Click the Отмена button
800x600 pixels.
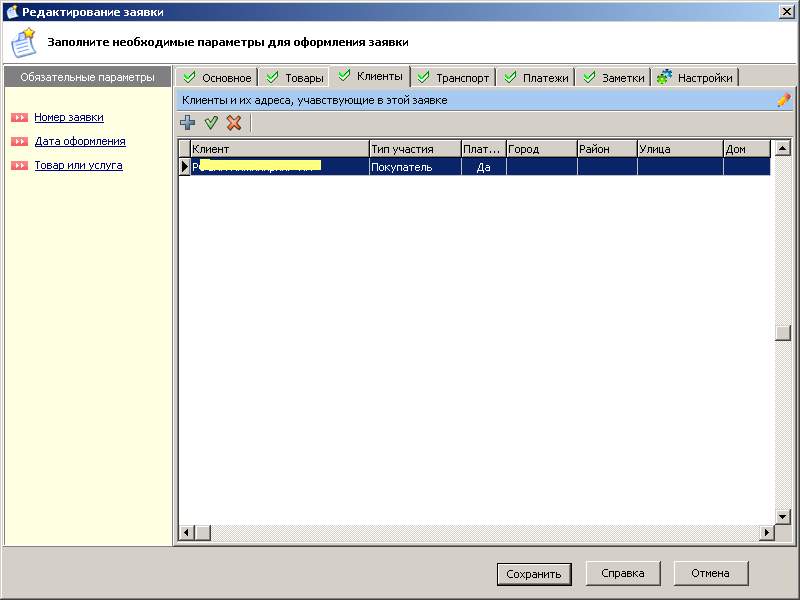pos(710,573)
